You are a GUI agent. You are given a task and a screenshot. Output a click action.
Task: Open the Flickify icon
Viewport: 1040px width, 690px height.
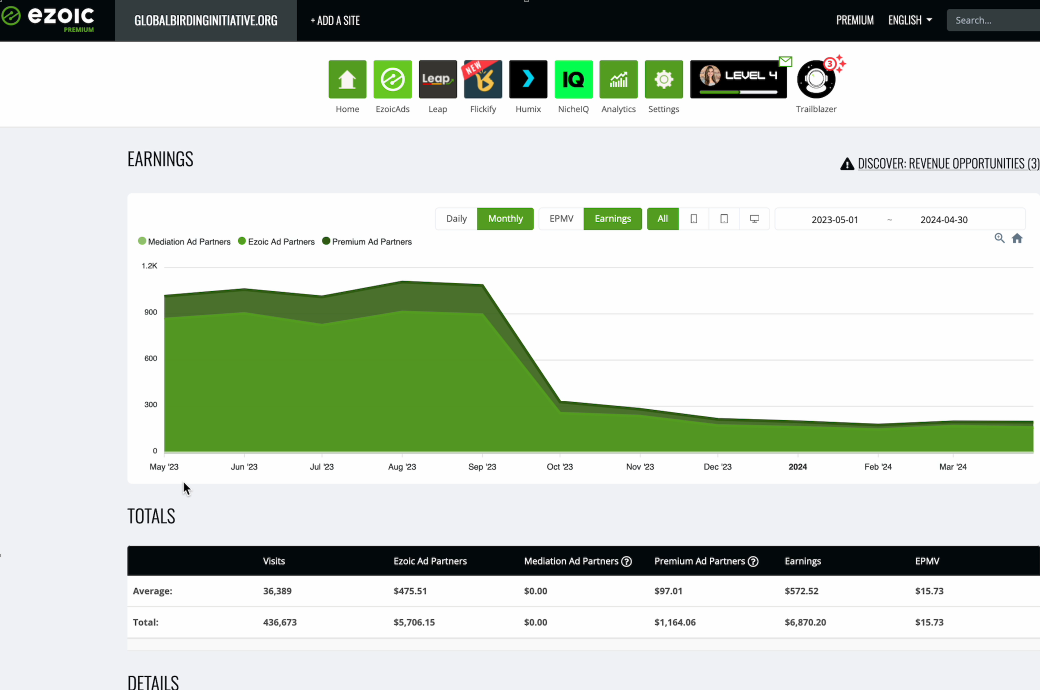(x=483, y=79)
